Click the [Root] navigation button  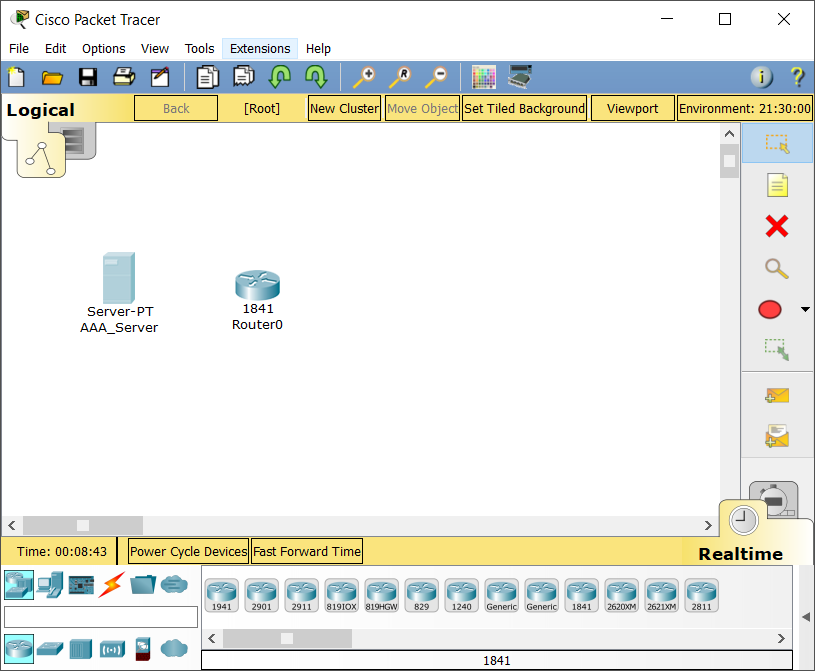pyautogui.click(x=262, y=108)
